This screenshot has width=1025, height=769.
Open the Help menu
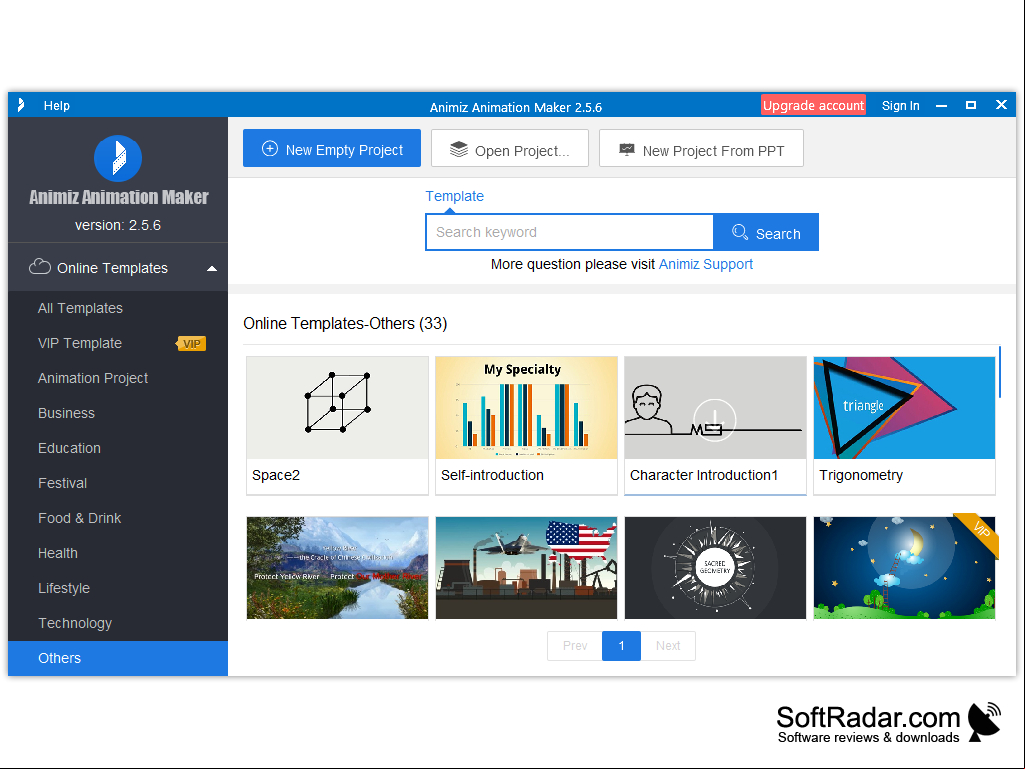tap(57, 105)
